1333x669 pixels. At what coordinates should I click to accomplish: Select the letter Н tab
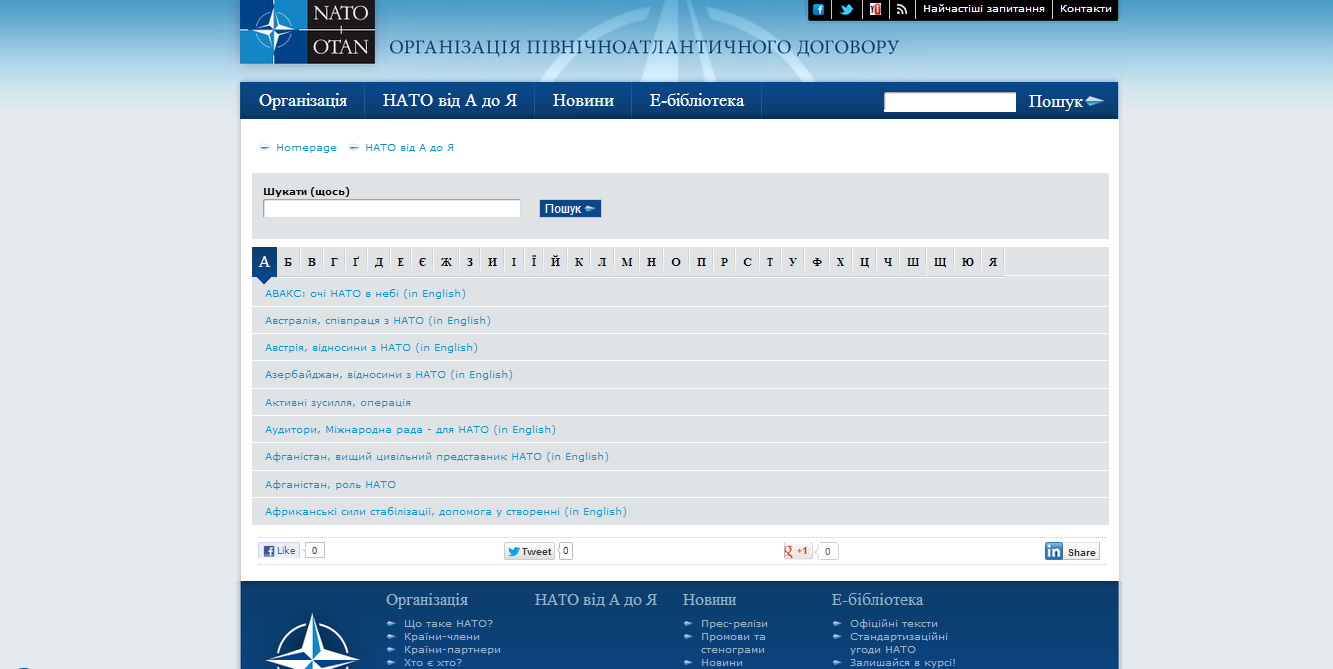(x=652, y=262)
